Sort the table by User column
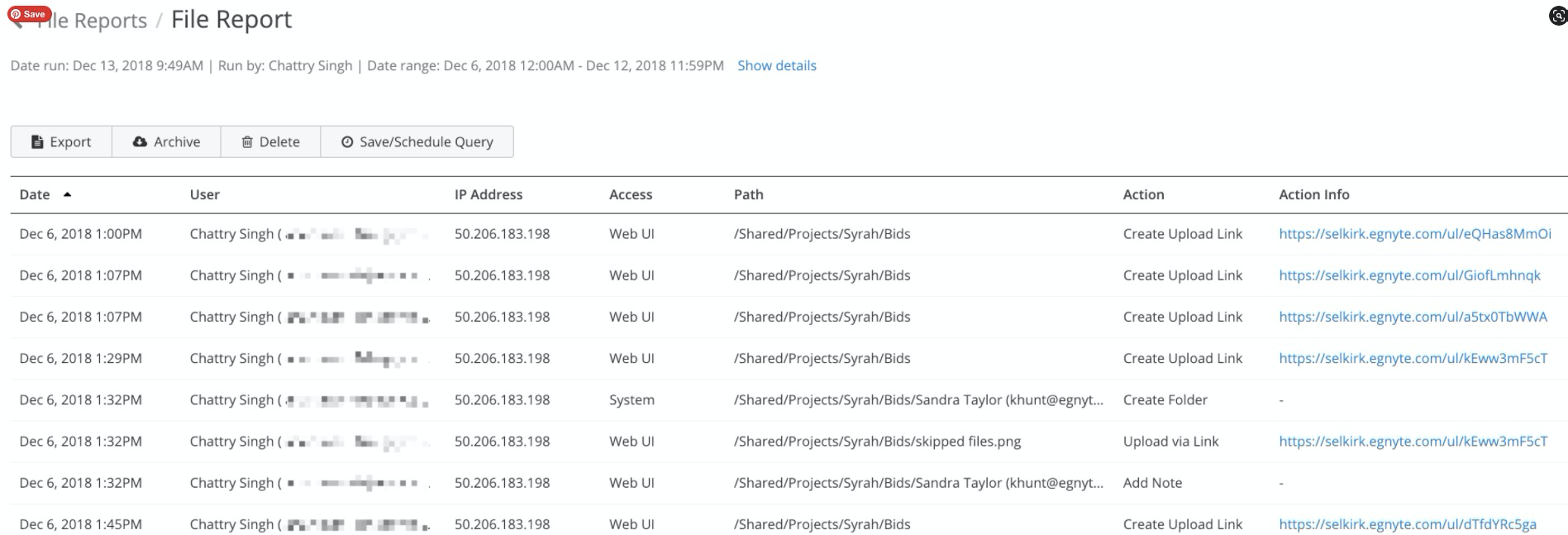The height and width of the screenshot is (535, 1568). 204,194
